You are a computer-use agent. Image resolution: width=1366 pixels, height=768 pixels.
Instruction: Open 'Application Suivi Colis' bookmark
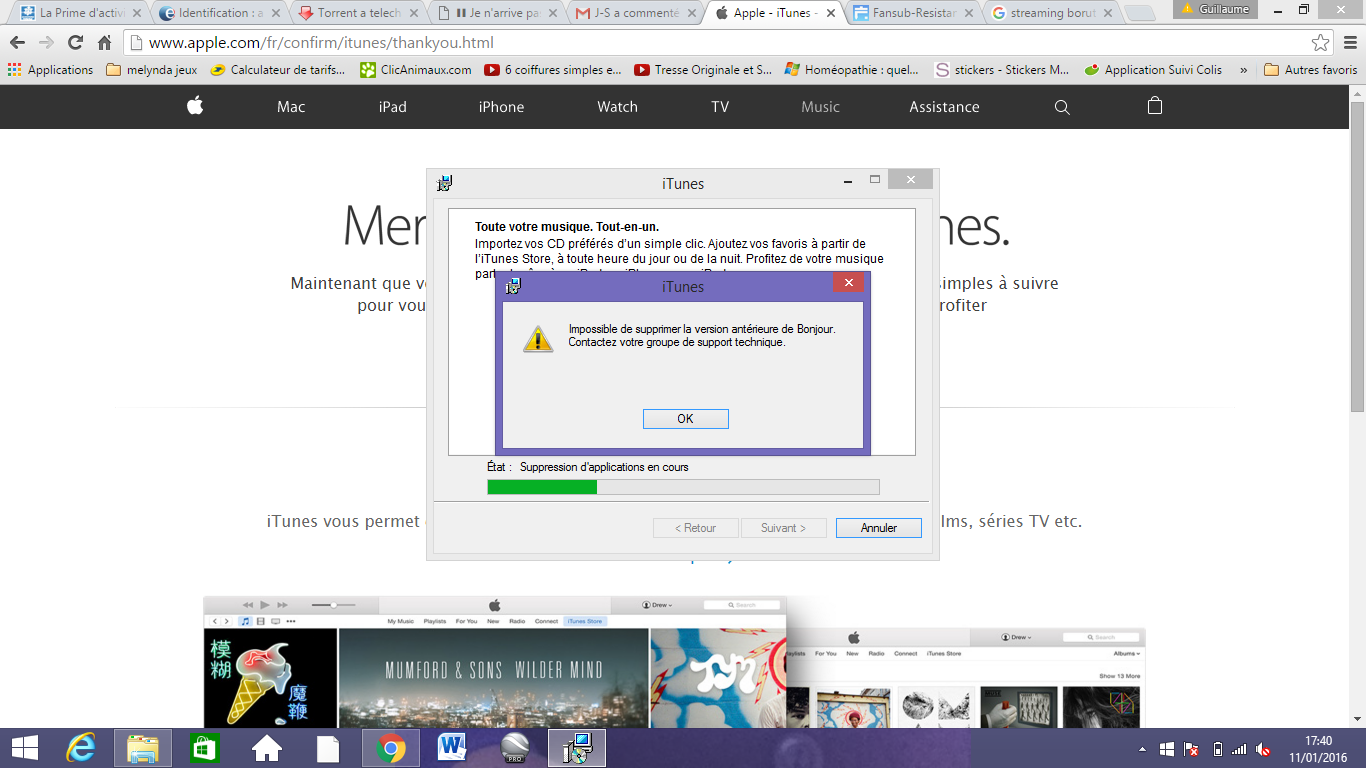coord(1153,70)
